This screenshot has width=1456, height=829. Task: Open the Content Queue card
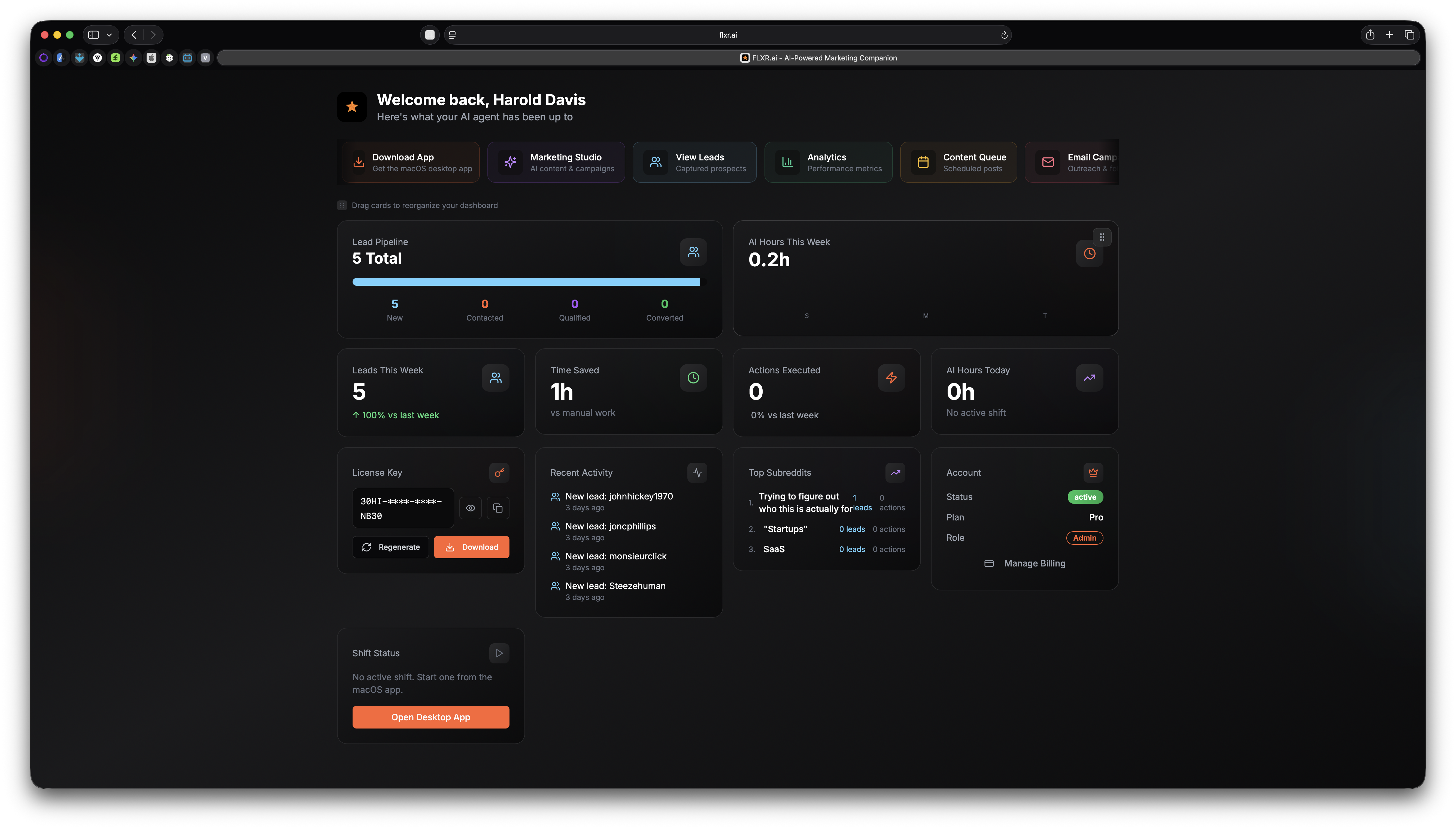tap(958, 162)
